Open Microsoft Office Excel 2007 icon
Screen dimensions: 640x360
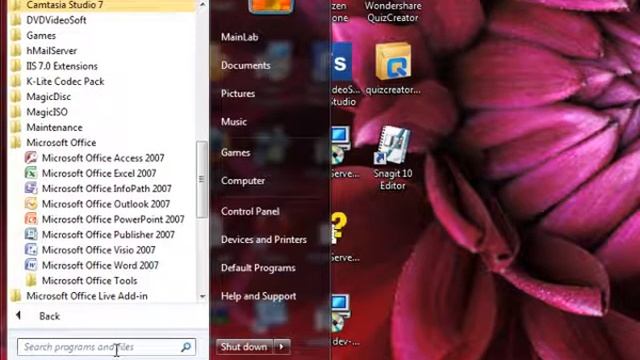[31, 173]
